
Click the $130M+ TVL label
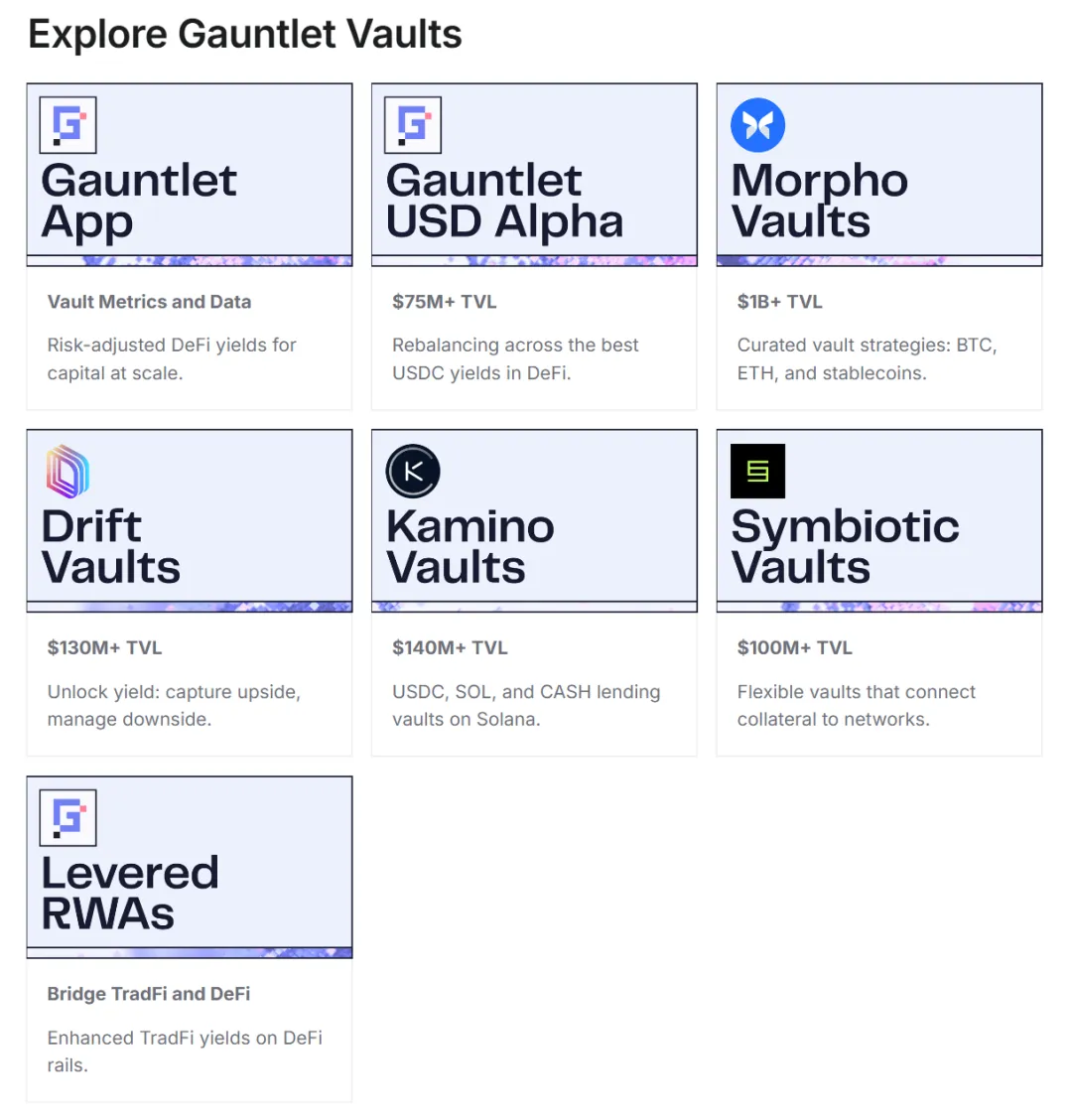[x=104, y=648]
